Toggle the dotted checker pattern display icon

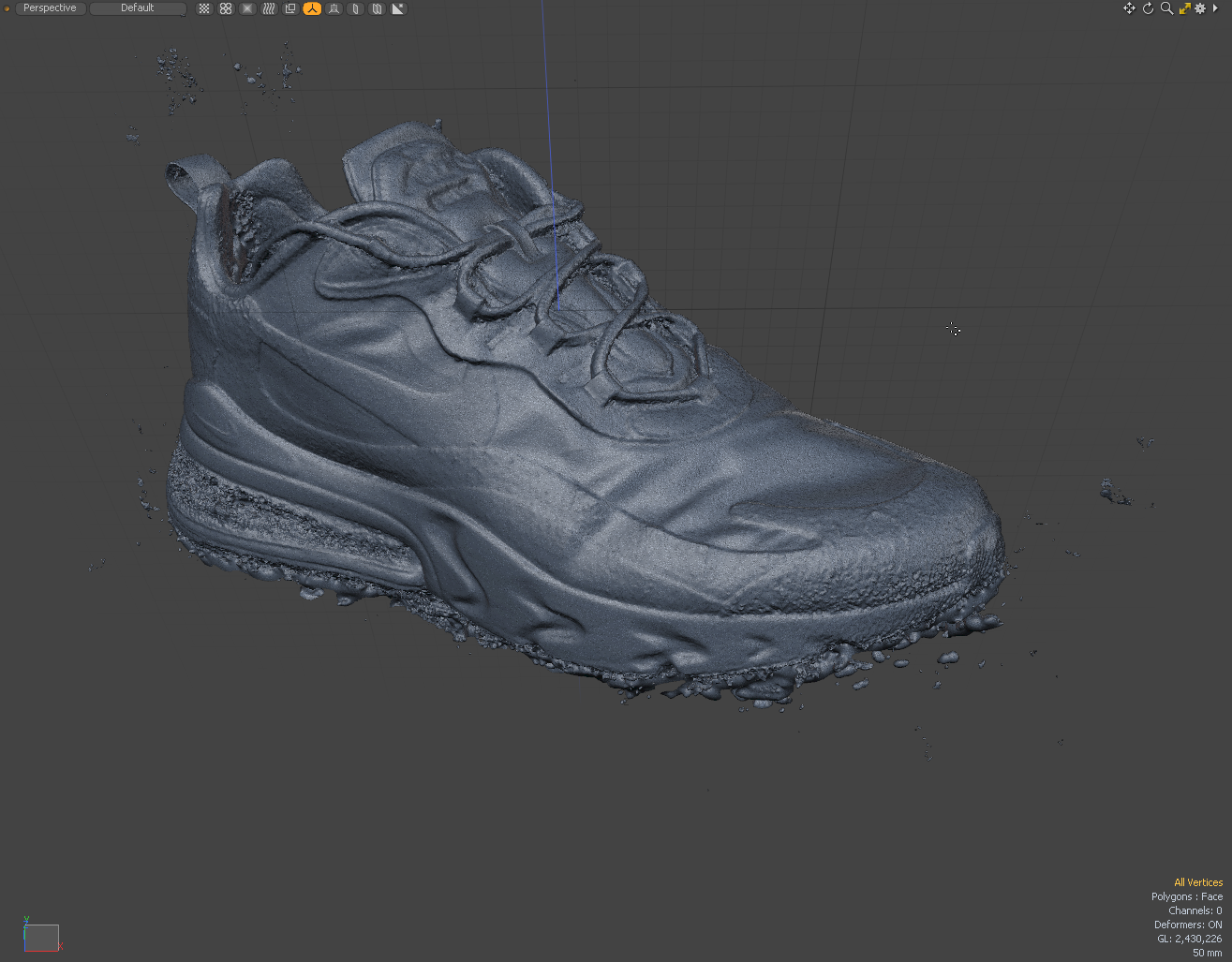click(x=204, y=8)
